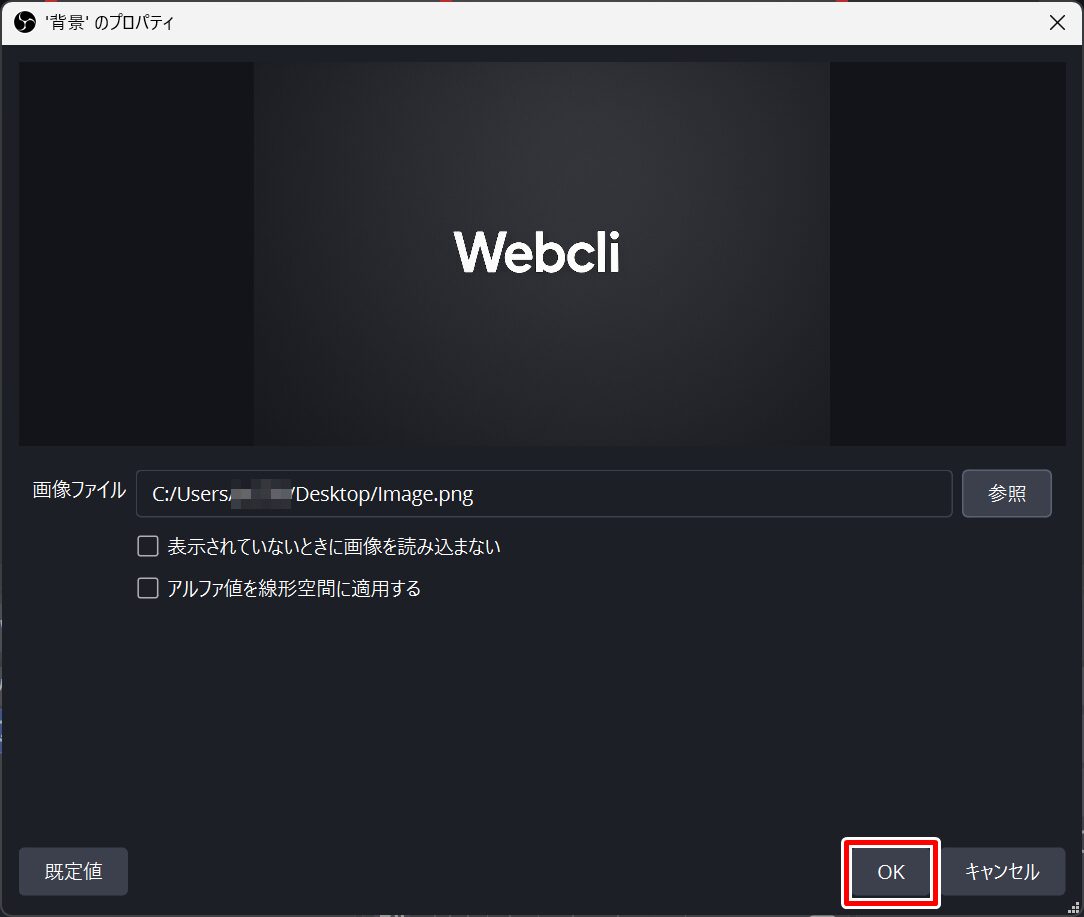Click the '背景' のプロパティ title text
The image size is (1084, 917).
[109, 23]
